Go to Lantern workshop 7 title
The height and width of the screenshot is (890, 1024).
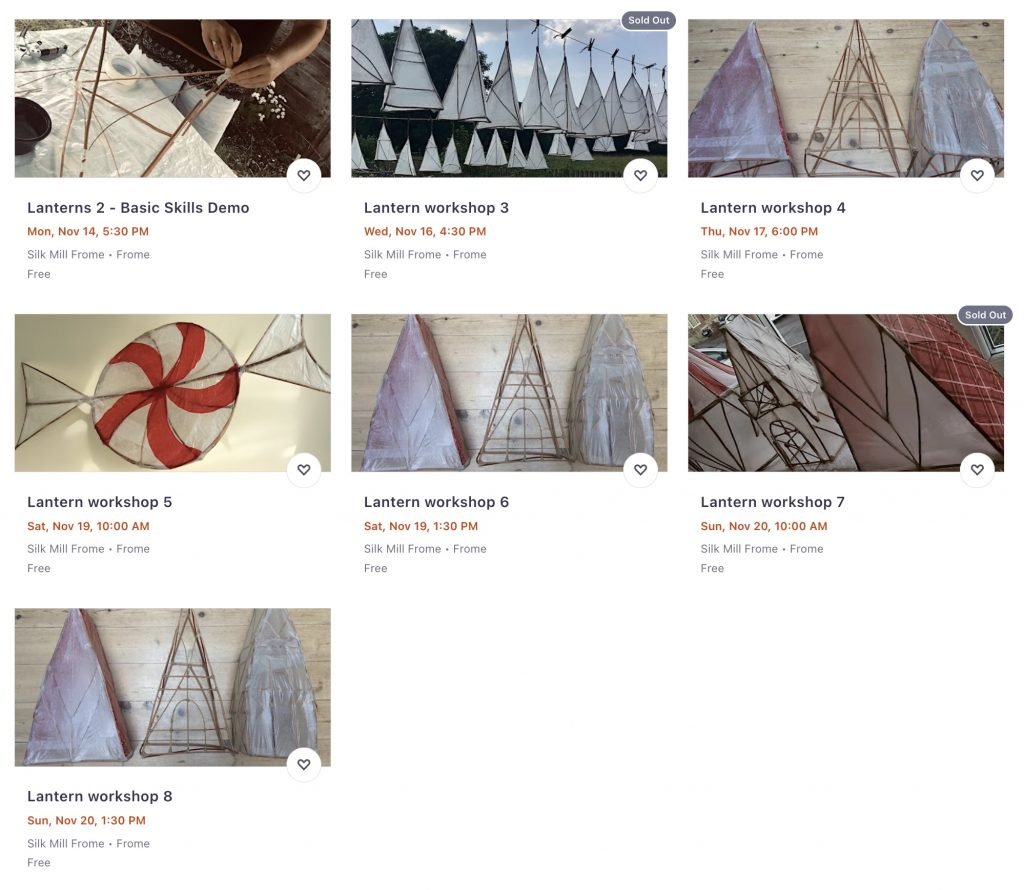click(x=773, y=502)
